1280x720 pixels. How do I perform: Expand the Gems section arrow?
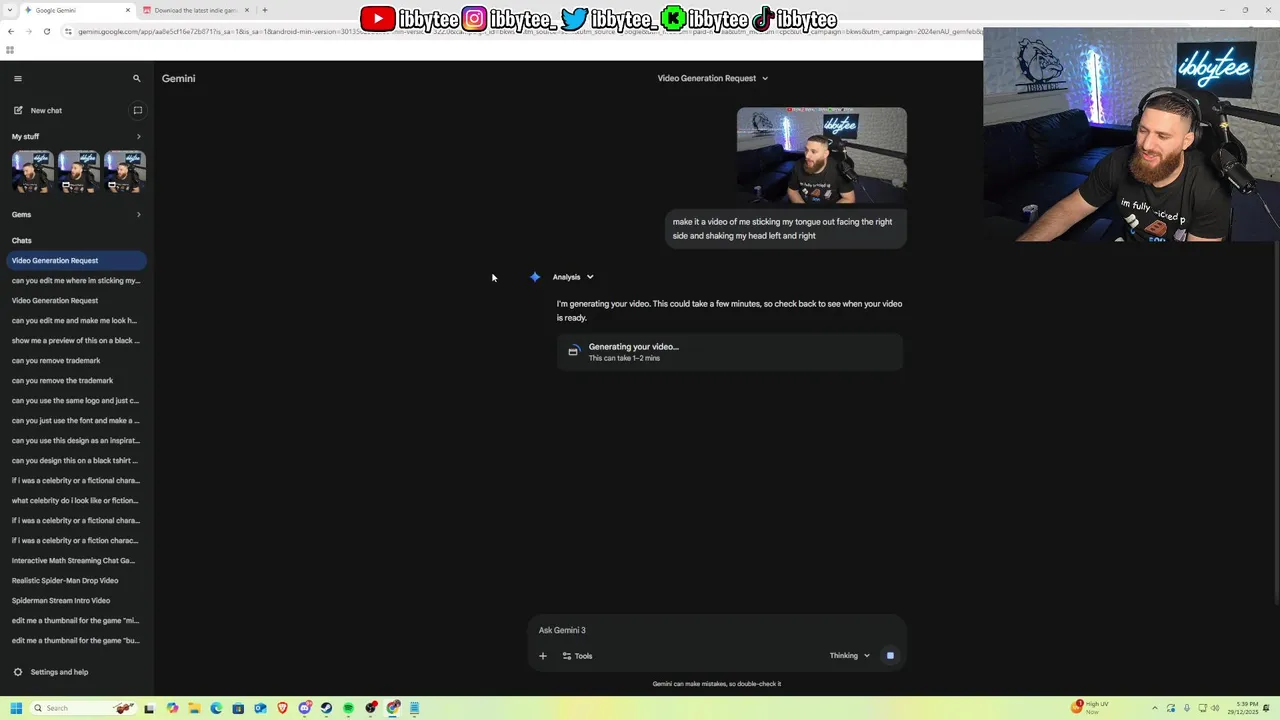pos(138,214)
